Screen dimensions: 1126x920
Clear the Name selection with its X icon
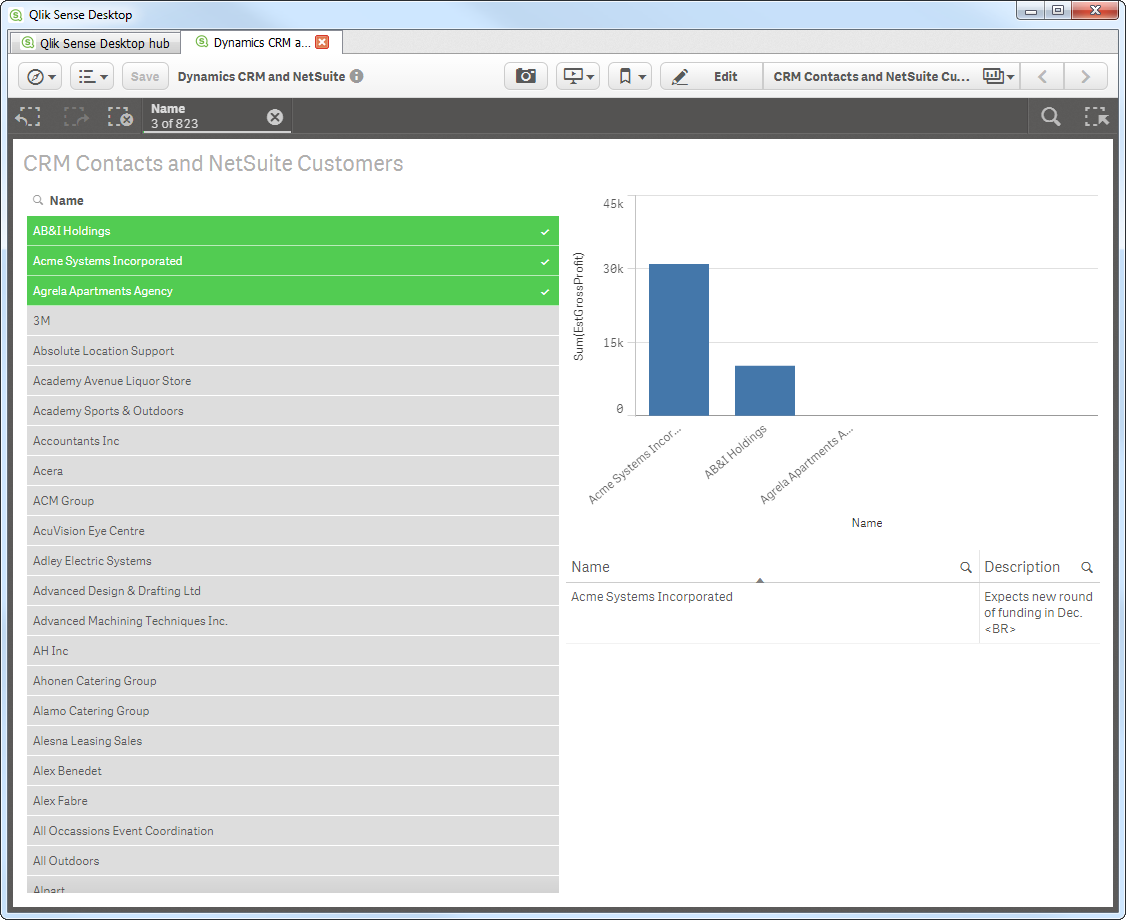coord(275,117)
